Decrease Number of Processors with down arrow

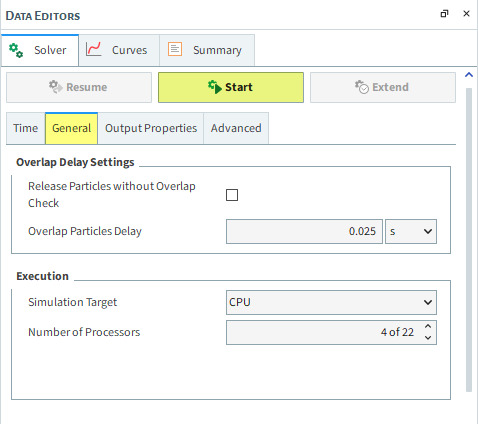pos(428,338)
